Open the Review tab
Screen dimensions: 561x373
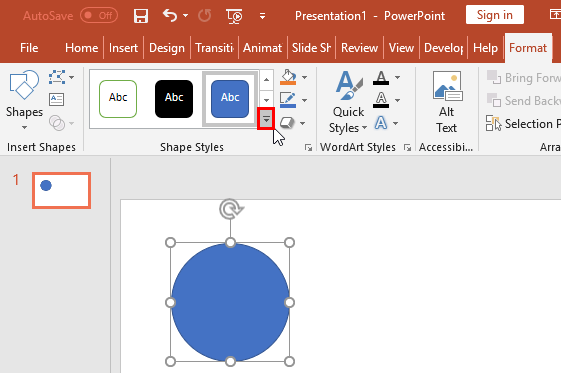click(x=359, y=48)
